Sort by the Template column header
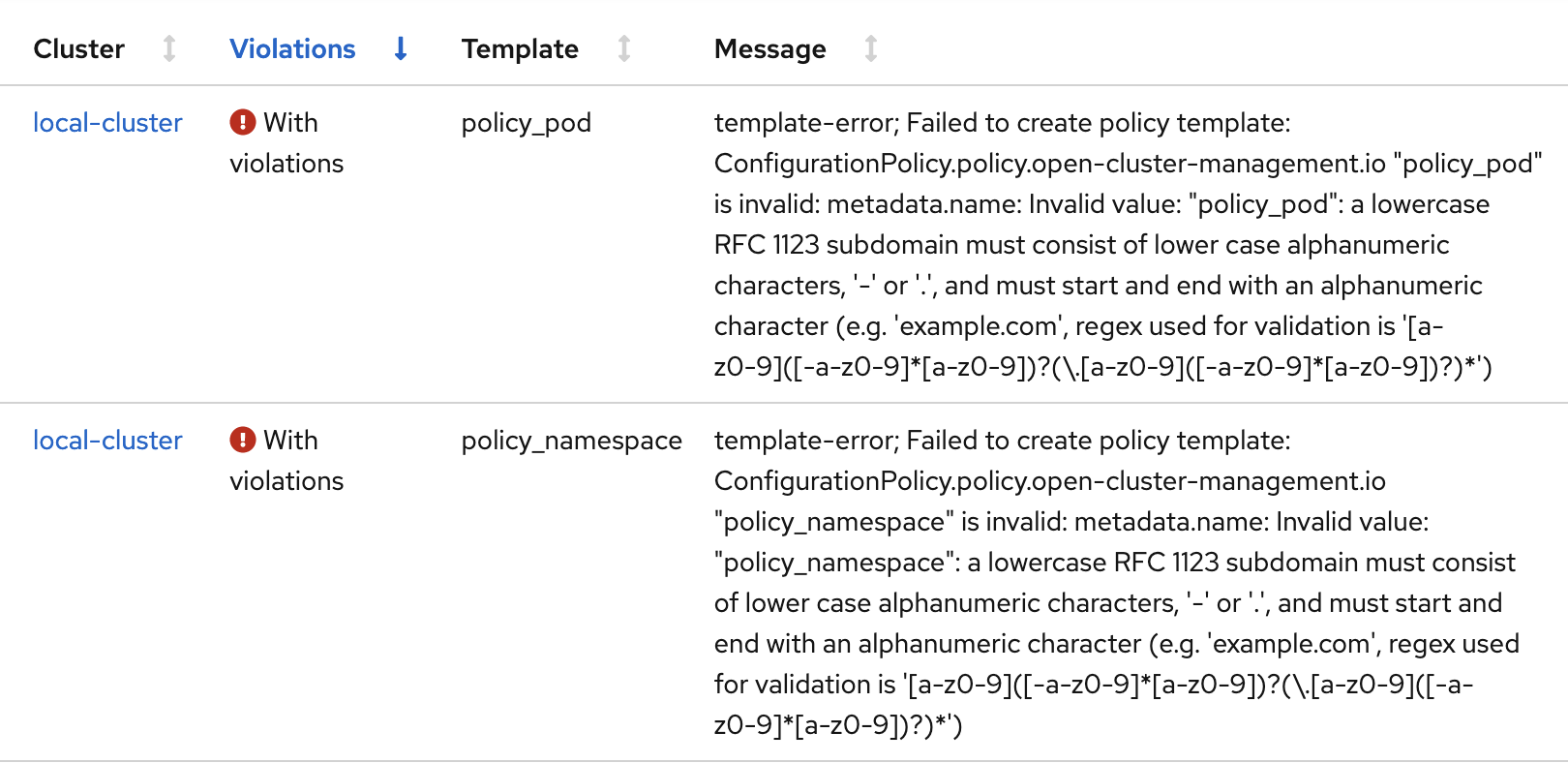 (520, 48)
